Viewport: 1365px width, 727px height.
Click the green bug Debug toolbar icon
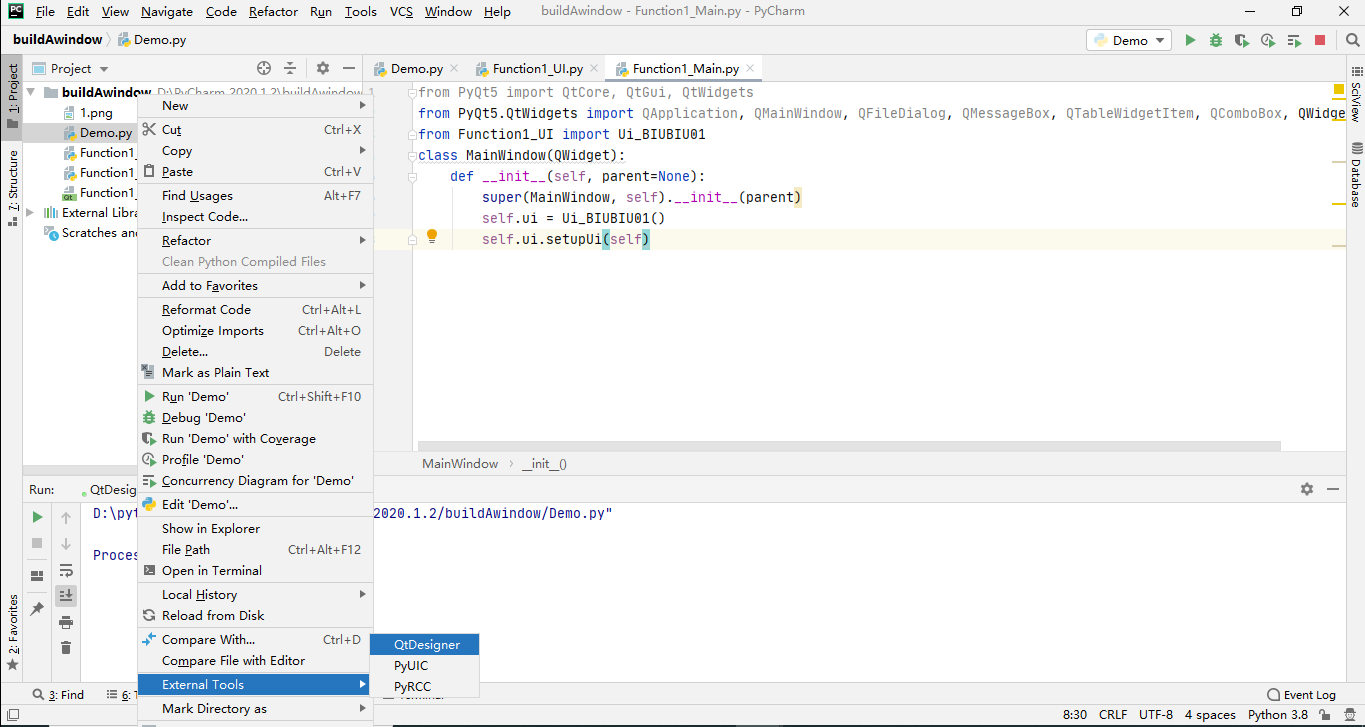(1216, 40)
